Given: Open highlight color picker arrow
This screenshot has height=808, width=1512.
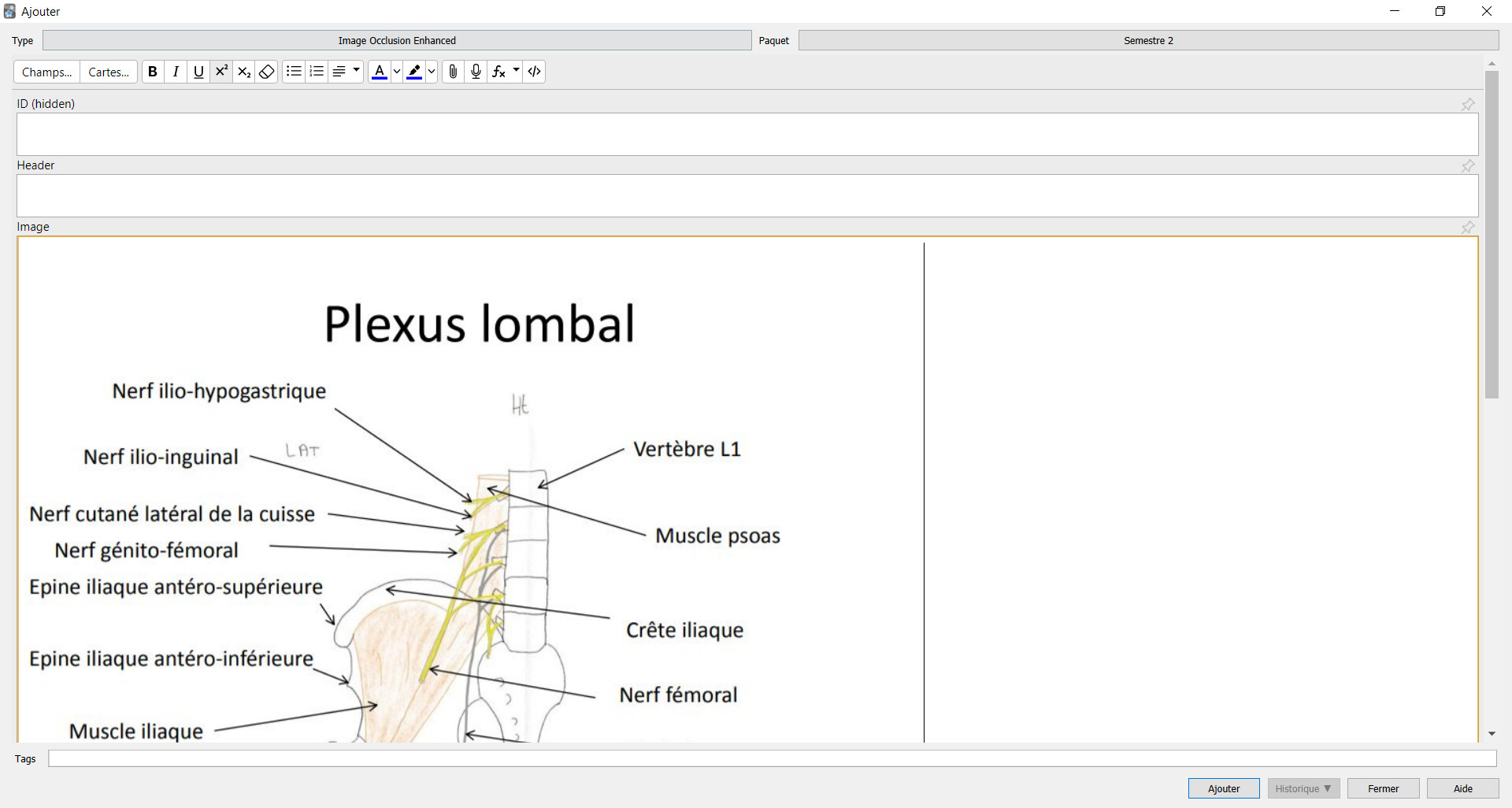Looking at the screenshot, I should [x=432, y=72].
